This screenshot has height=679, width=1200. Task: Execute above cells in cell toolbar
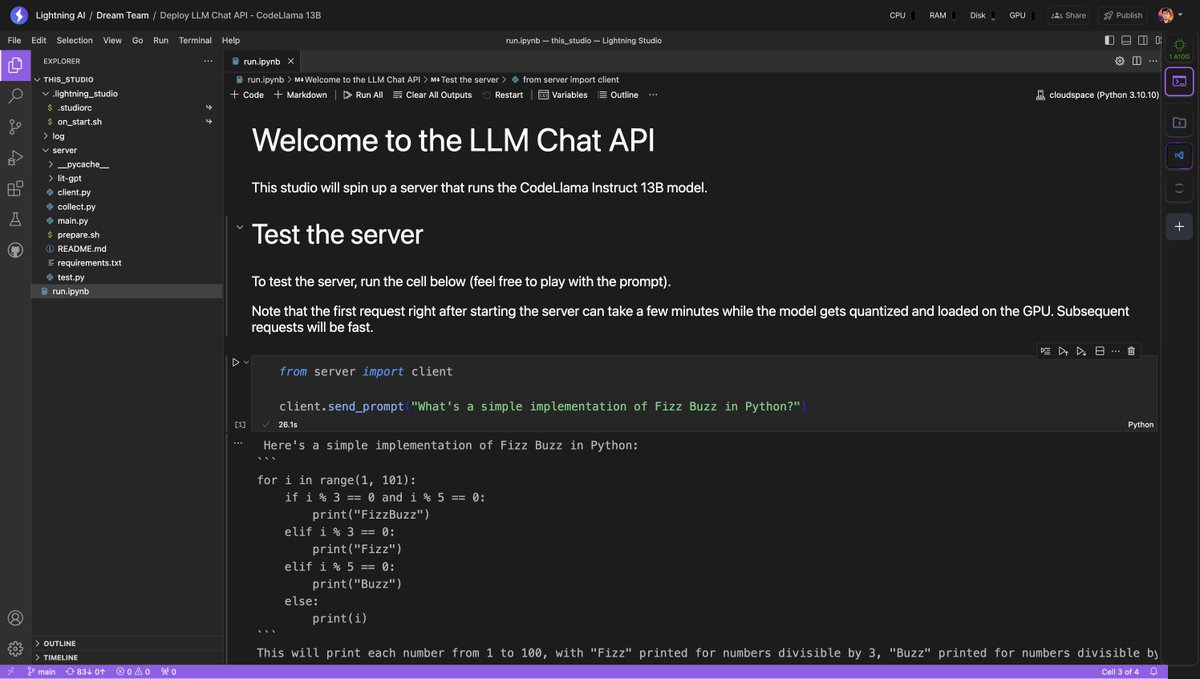tap(1063, 351)
